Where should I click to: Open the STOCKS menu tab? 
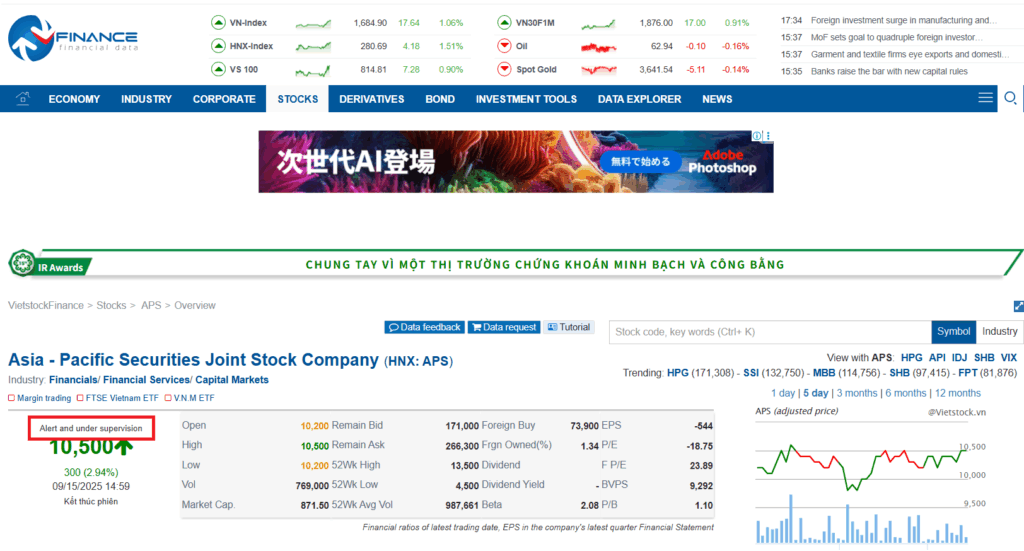click(x=297, y=99)
